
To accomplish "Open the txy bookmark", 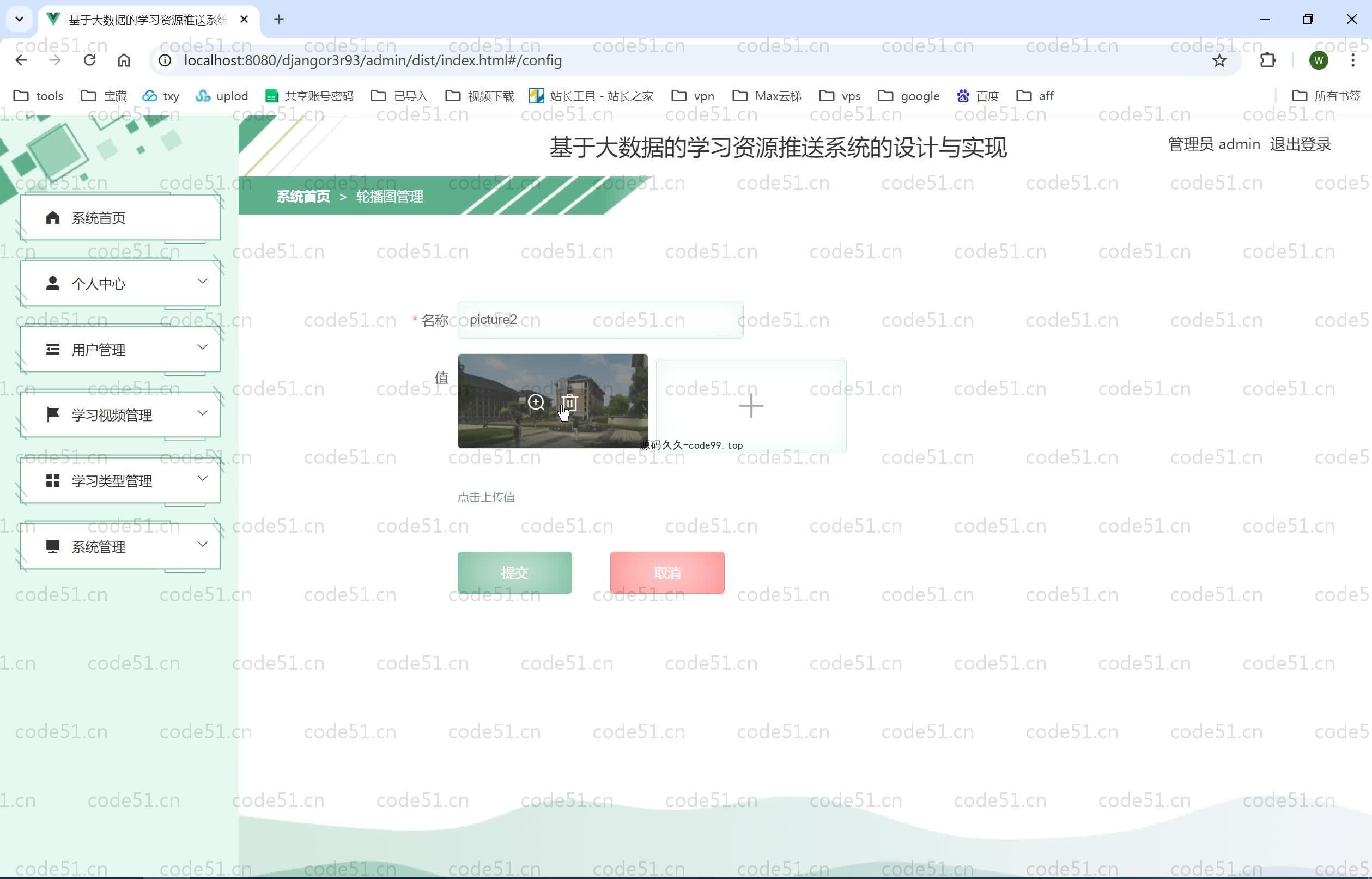I will click(x=161, y=96).
